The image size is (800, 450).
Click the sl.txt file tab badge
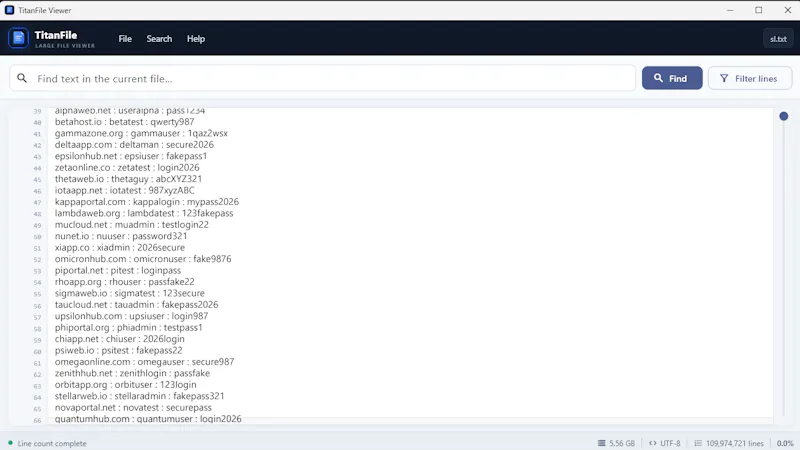tap(778, 39)
